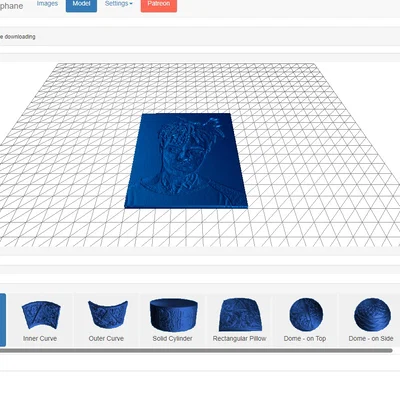This screenshot has width=400, height=400.
Task: Open the Images tab
Action: pos(47,4)
